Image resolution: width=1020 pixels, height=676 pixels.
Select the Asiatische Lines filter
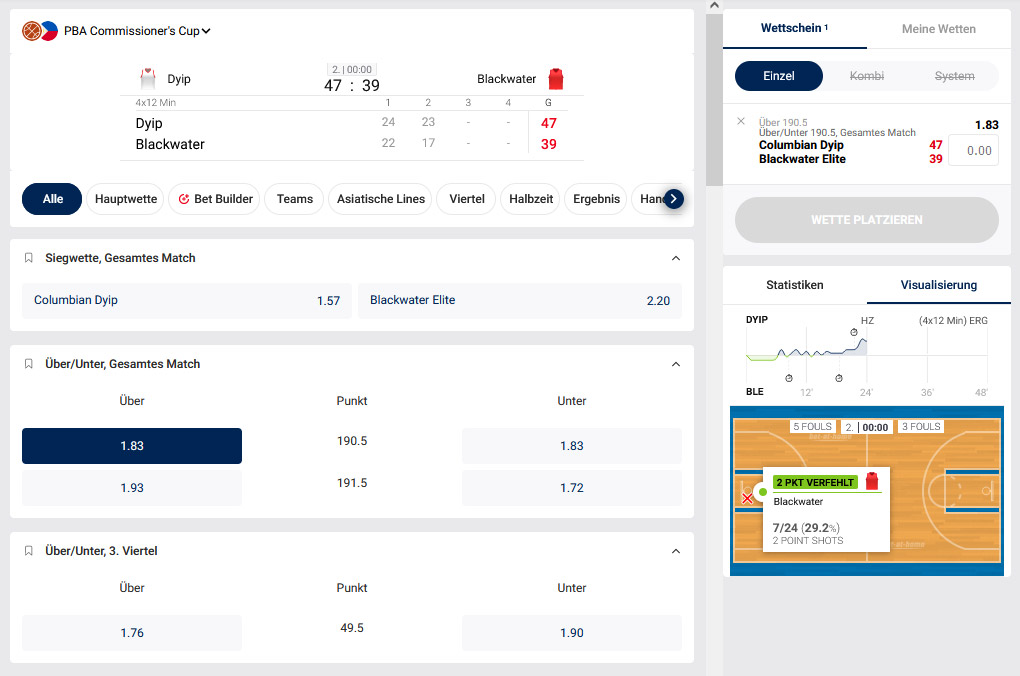[x=381, y=199]
